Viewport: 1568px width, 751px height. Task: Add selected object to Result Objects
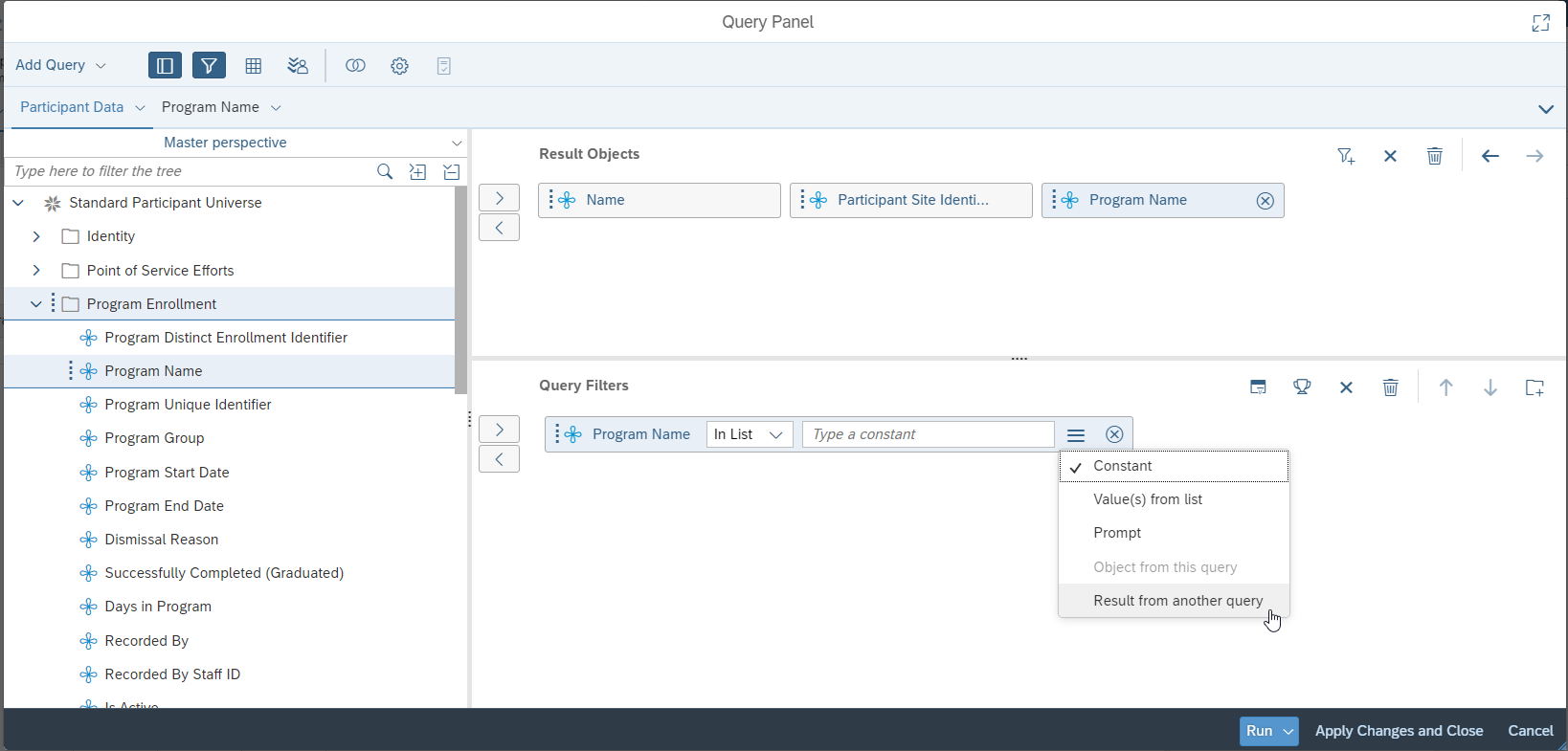click(499, 198)
